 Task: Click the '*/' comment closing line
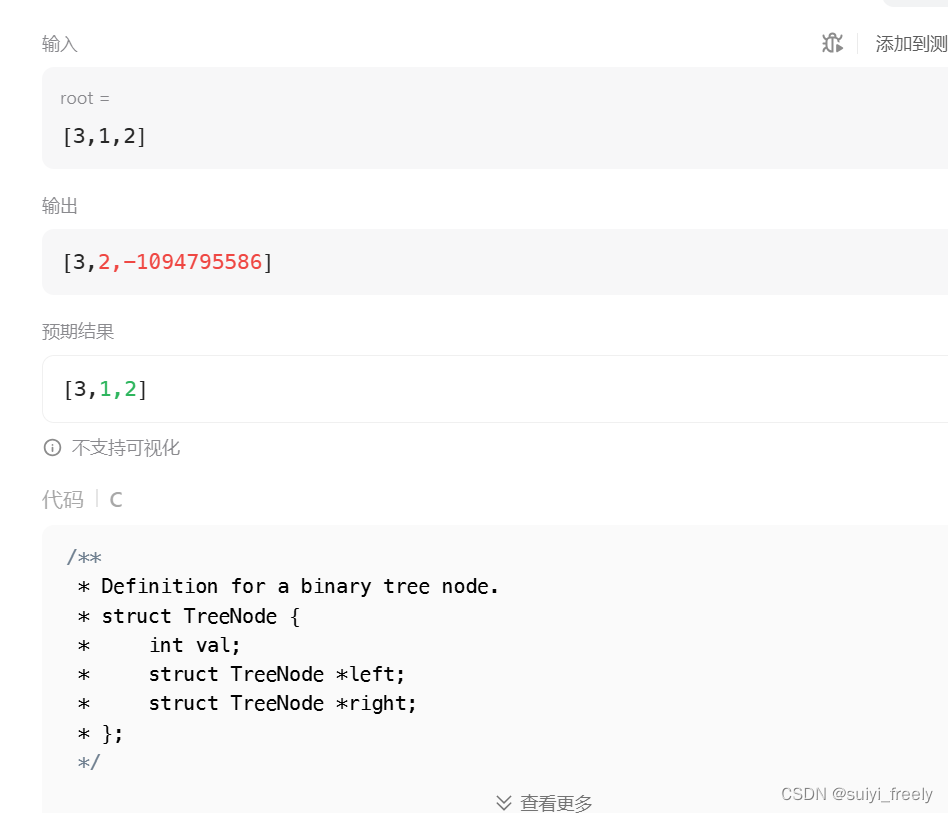(x=89, y=762)
